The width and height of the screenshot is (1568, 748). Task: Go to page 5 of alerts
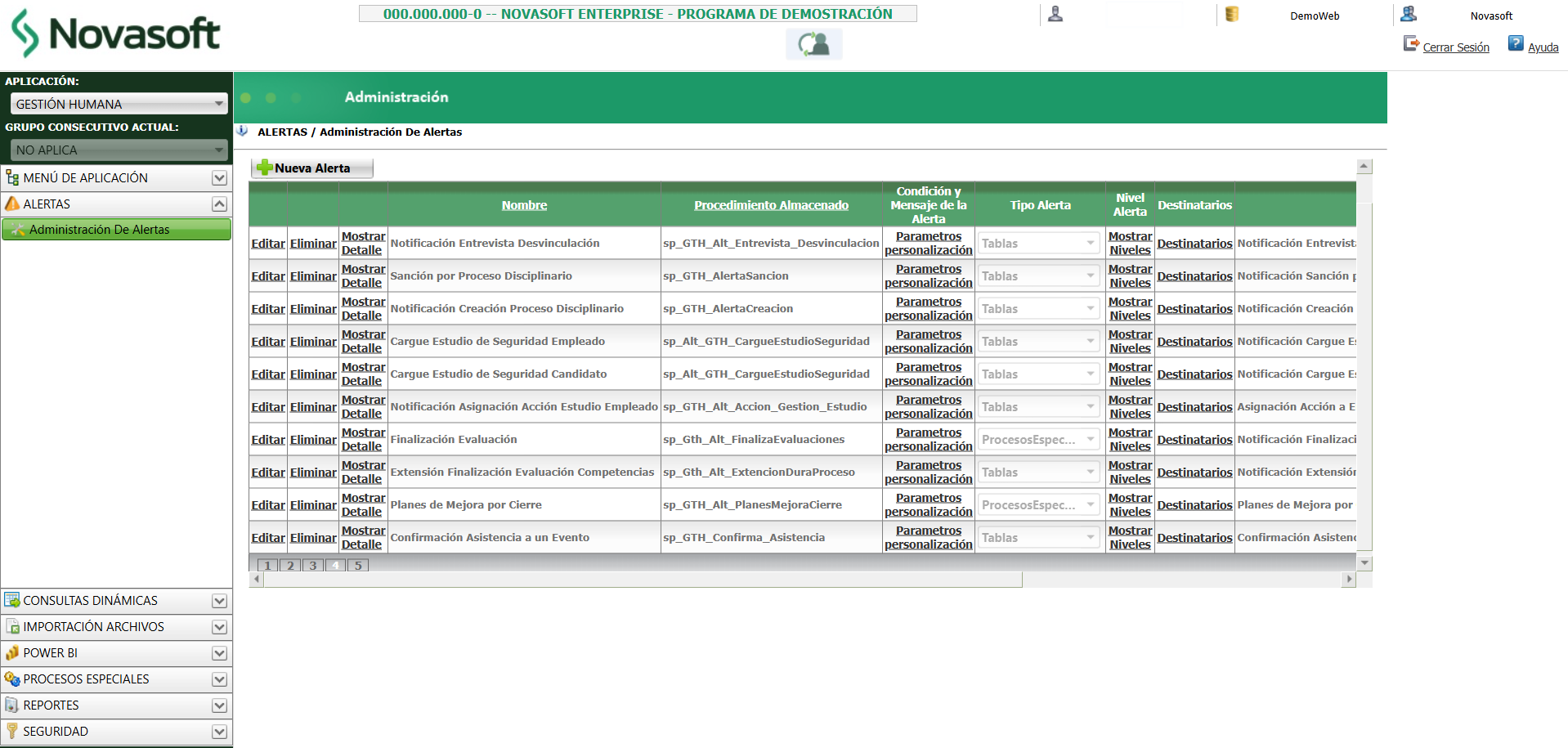click(x=358, y=565)
